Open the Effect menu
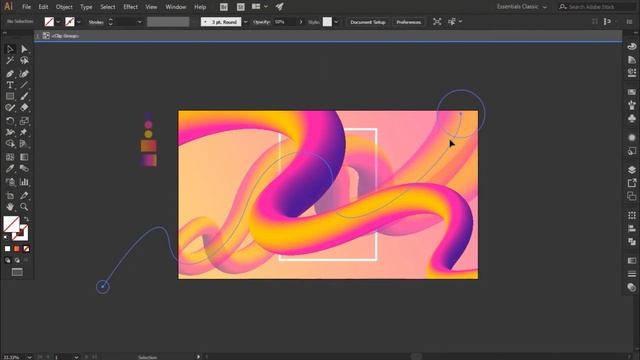The height and width of the screenshot is (360, 640). click(x=131, y=7)
